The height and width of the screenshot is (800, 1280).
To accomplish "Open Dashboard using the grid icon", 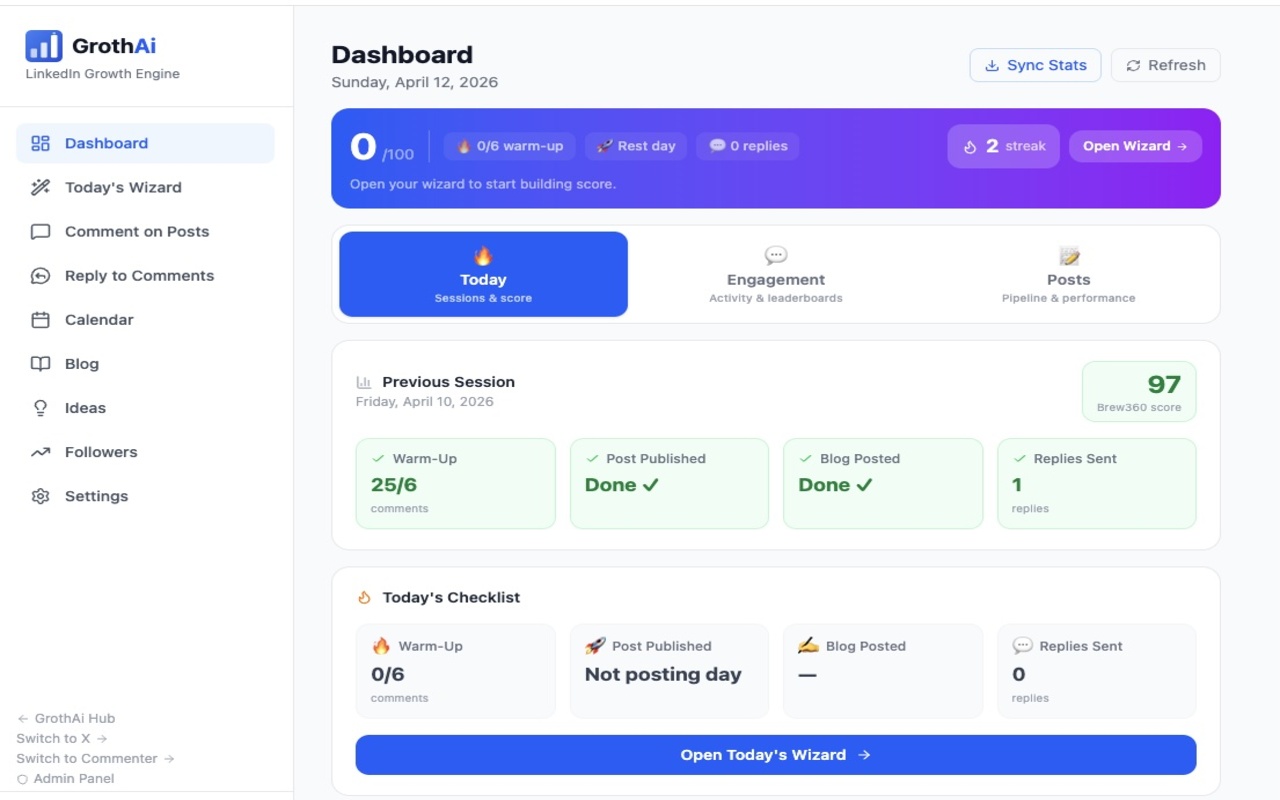I will 39,143.
